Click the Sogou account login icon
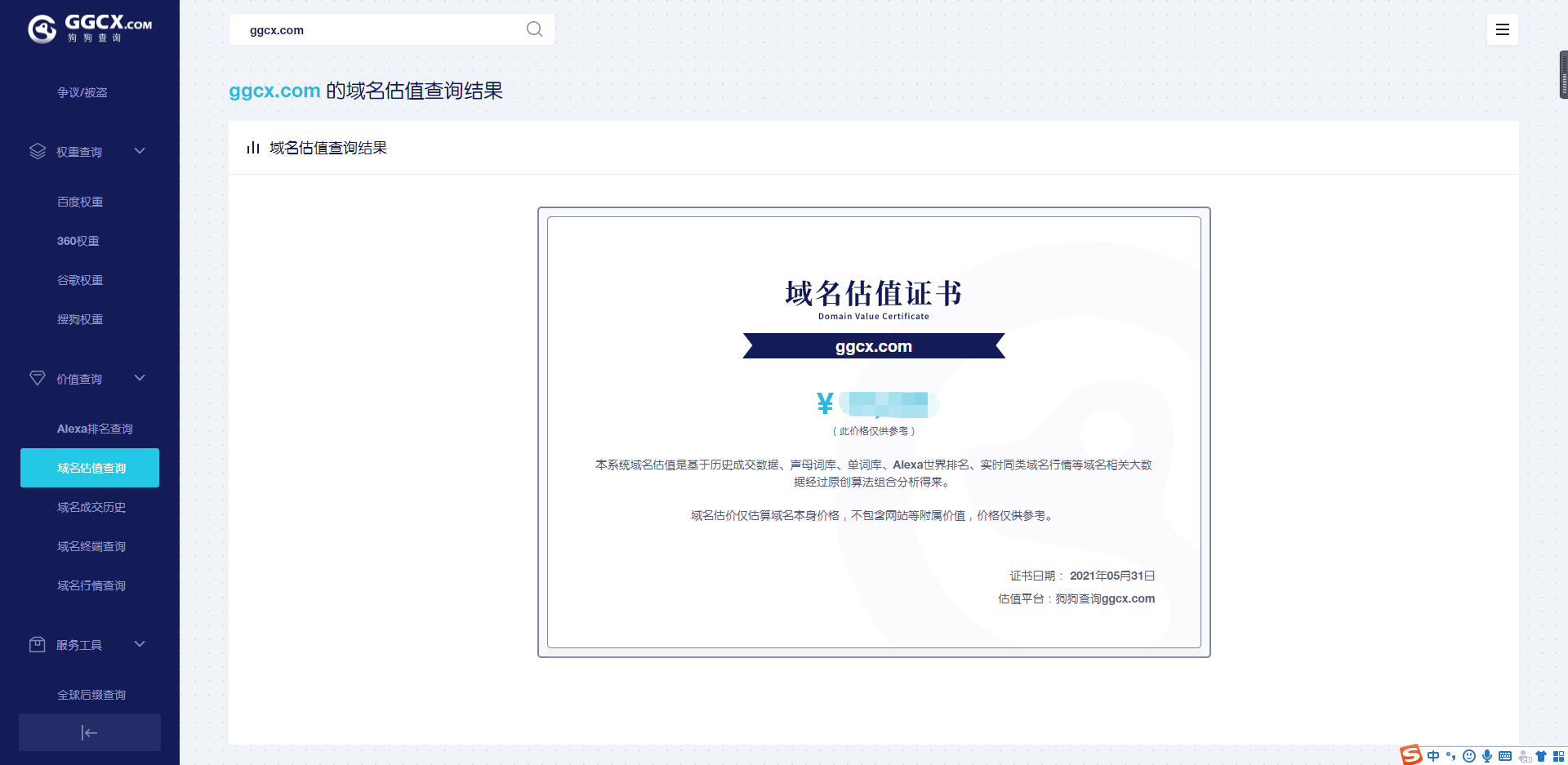 [1524, 756]
